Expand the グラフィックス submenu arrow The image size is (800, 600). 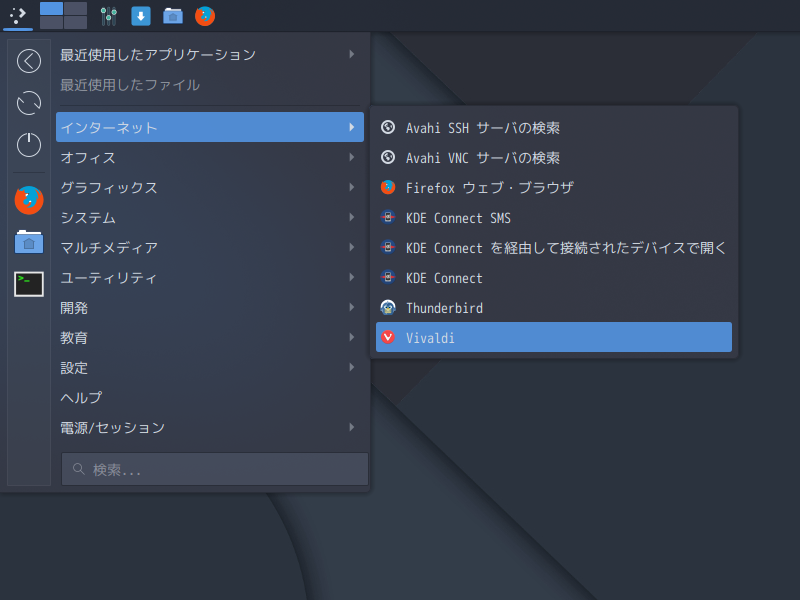tap(352, 187)
